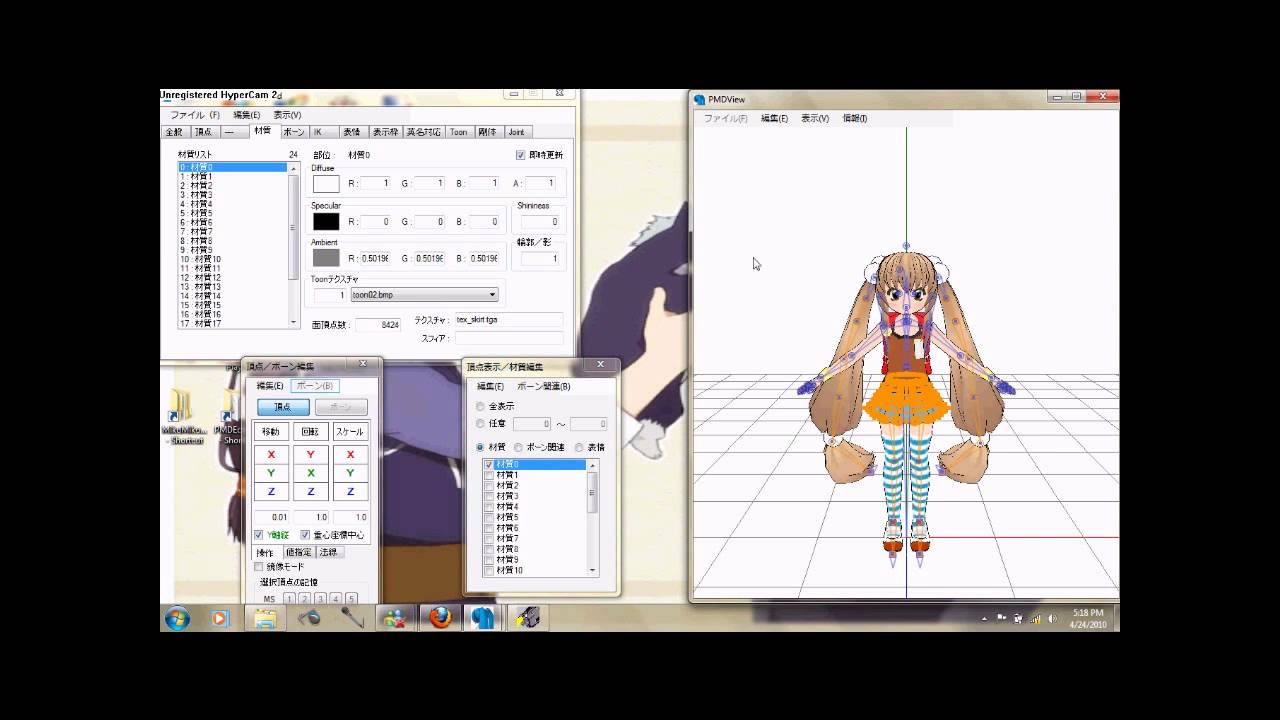Switch to the blue PMD editor taskbar icon
This screenshot has height=720, width=1280.
point(483,618)
